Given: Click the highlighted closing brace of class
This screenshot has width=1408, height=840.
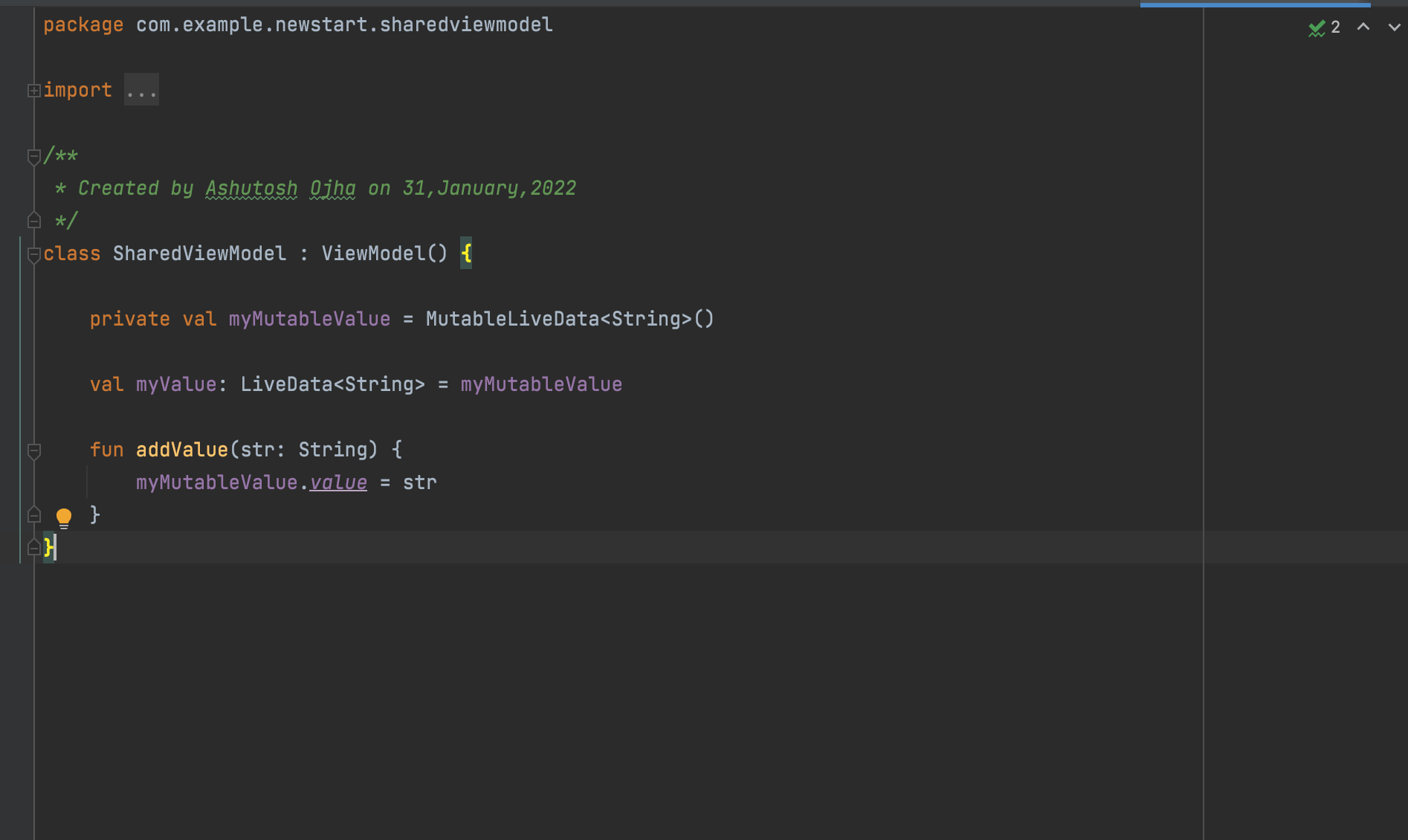Looking at the screenshot, I should 48,547.
